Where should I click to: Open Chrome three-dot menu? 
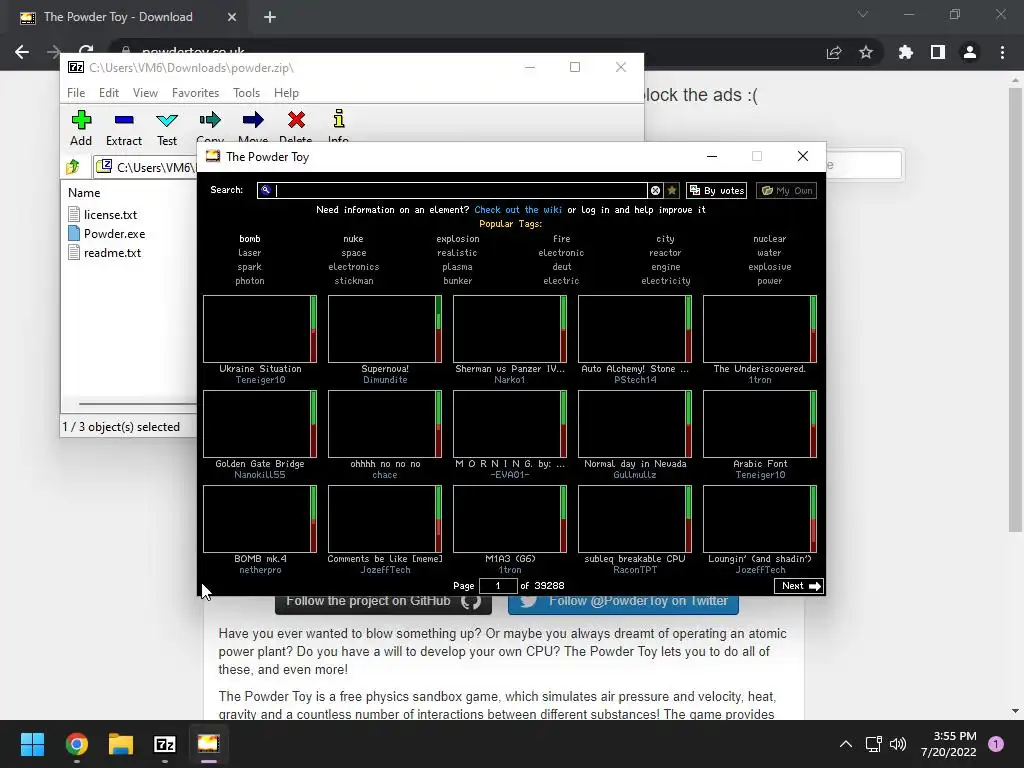tap(1002, 52)
